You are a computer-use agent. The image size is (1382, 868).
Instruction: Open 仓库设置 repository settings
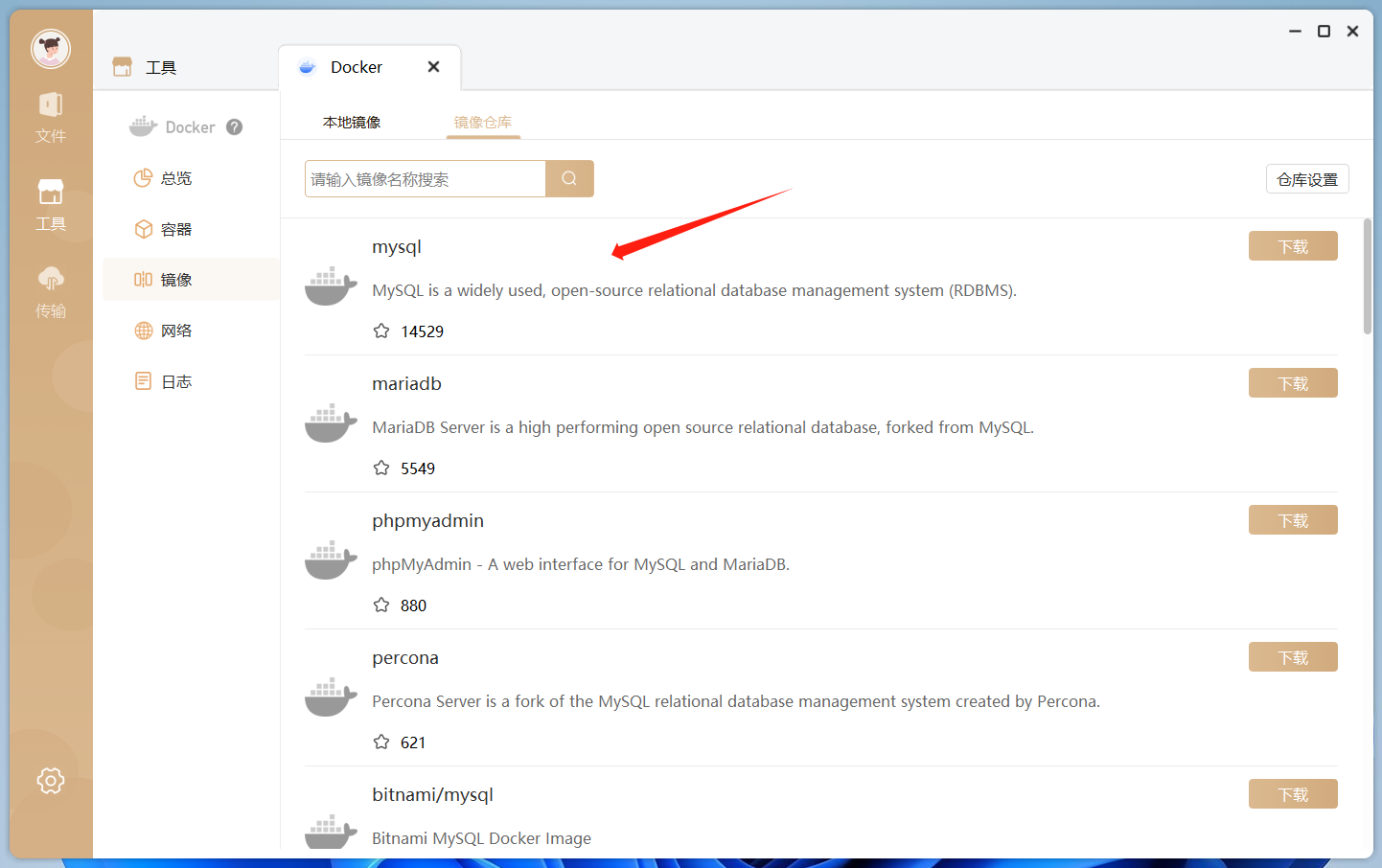(x=1307, y=179)
